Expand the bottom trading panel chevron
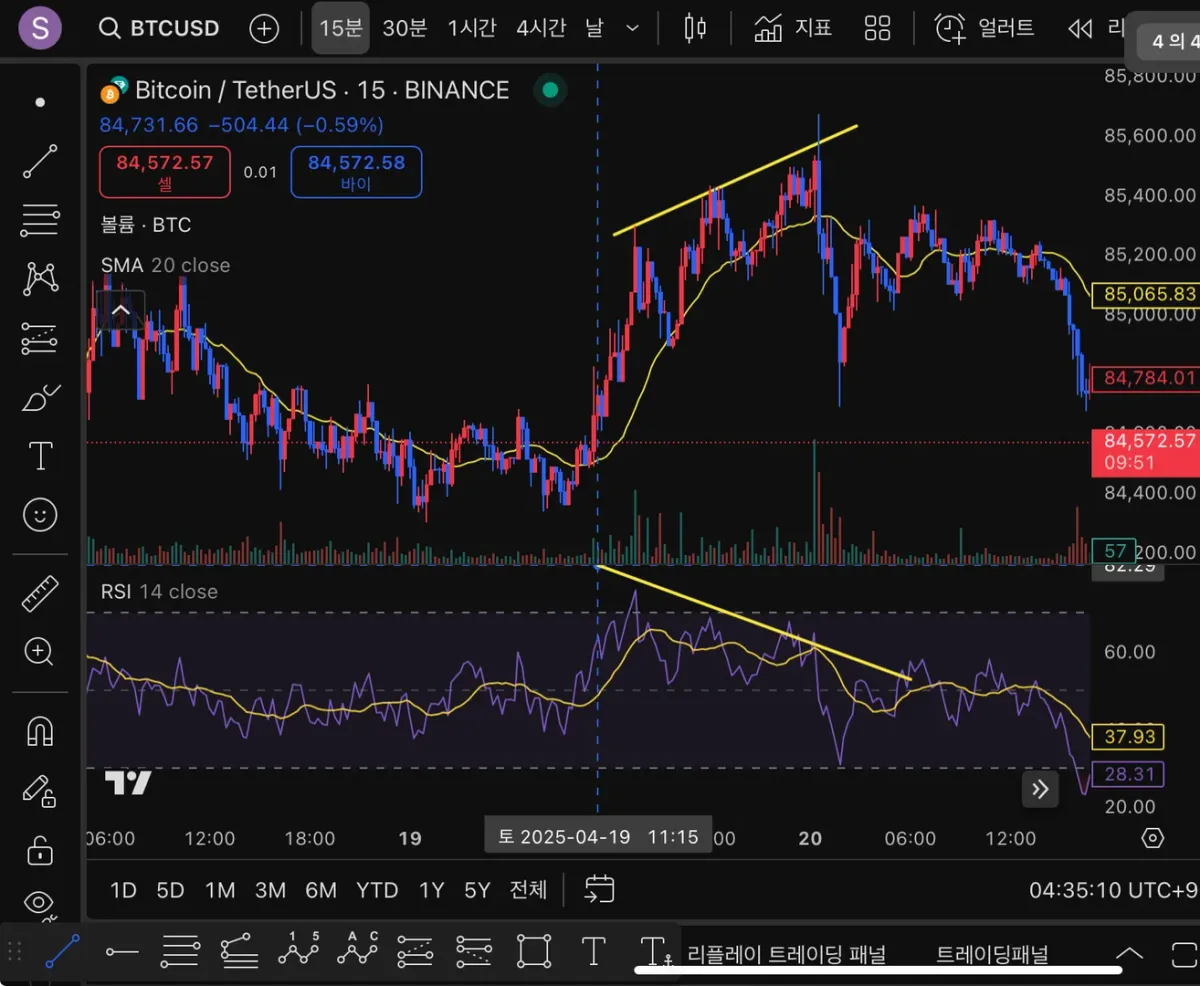The image size is (1200, 986). 1129,953
